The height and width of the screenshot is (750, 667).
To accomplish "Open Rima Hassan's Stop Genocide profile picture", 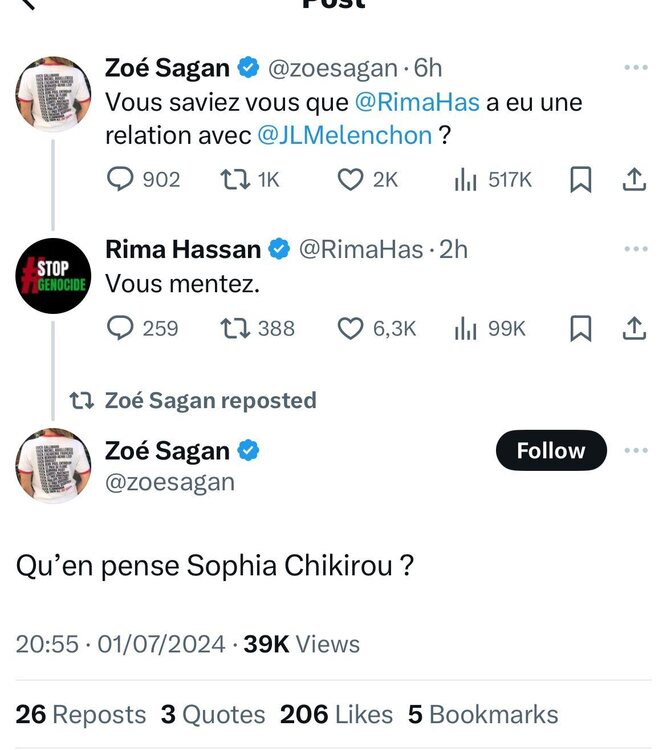I will click(54, 277).
